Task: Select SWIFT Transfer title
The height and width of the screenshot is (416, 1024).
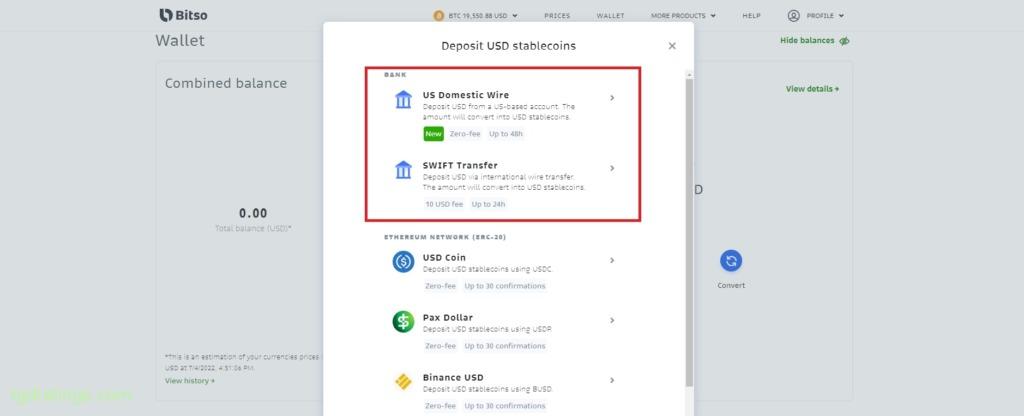Action: (460, 165)
